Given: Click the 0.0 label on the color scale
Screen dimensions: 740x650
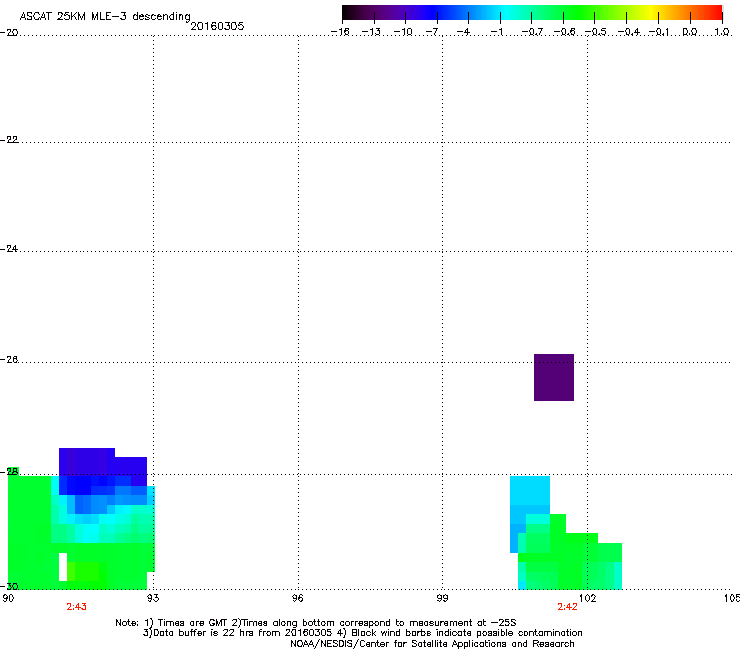Looking at the screenshot, I should click(x=690, y=32).
